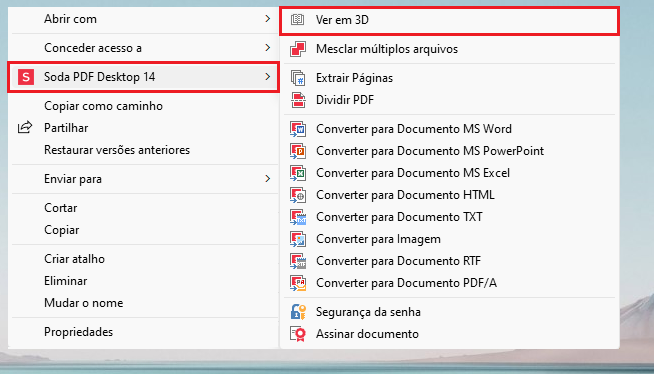Viewport: 654px width, 374px height.
Task: Choose Assinar documento
Action: (x=450, y=334)
